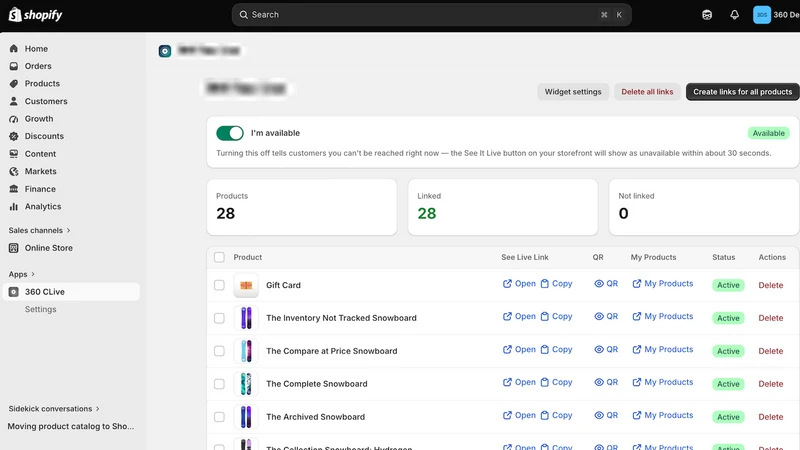Show QR for Gift Card

pos(606,284)
